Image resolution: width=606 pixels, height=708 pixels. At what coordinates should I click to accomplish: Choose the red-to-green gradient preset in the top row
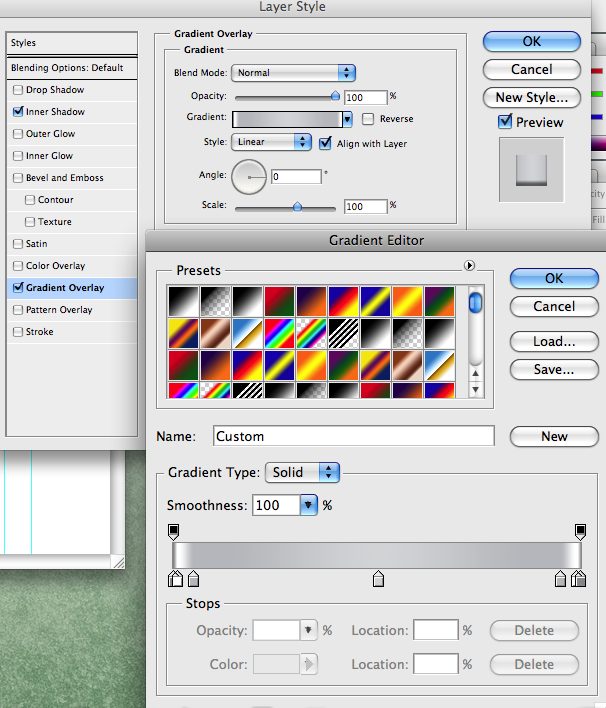[279, 301]
